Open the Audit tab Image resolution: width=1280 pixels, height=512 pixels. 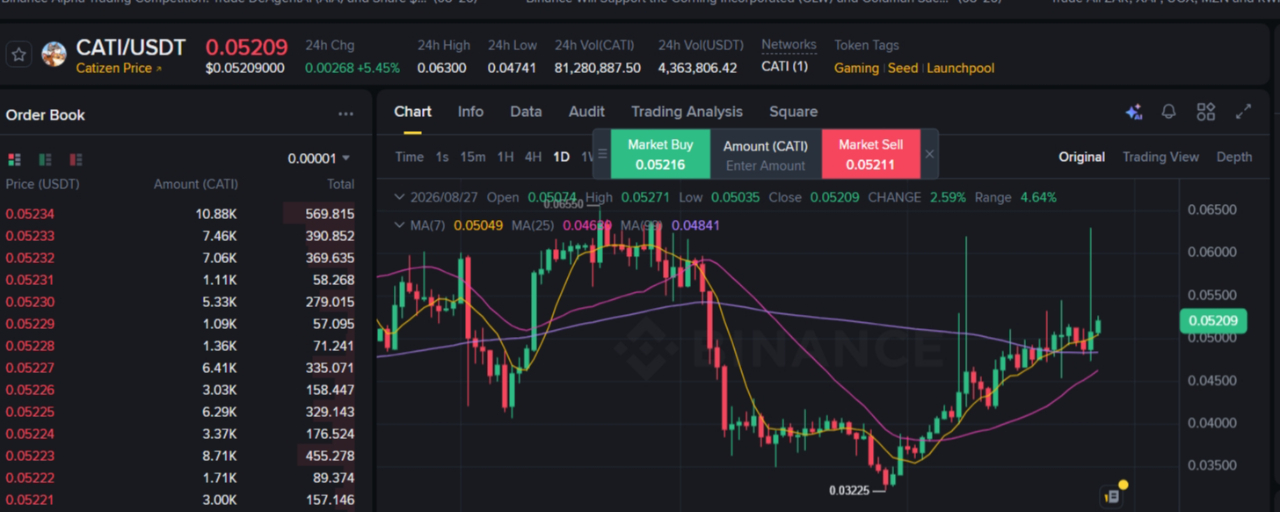(587, 112)
